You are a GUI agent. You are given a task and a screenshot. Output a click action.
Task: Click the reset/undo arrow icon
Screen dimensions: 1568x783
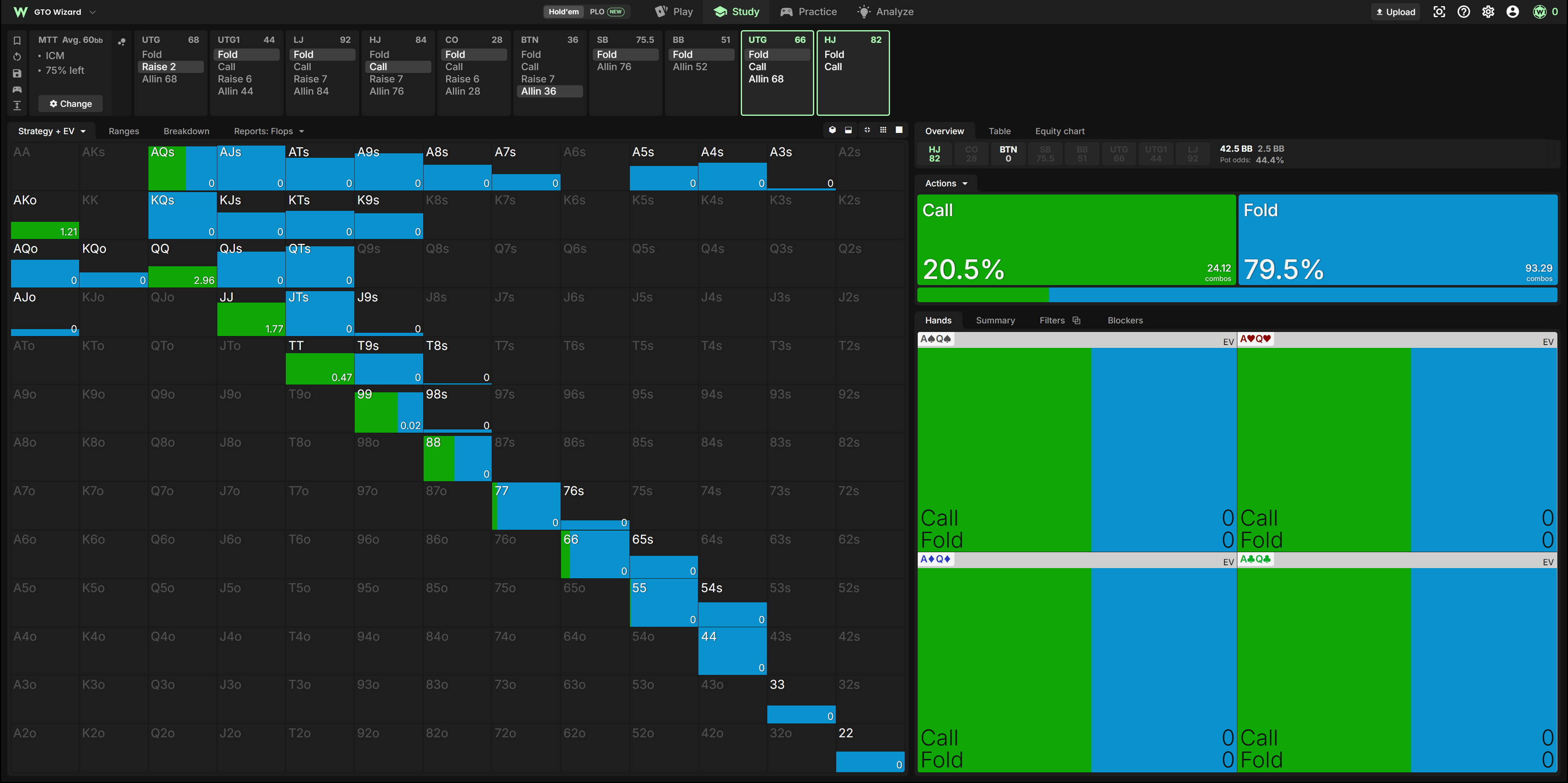tap(17, 57)
